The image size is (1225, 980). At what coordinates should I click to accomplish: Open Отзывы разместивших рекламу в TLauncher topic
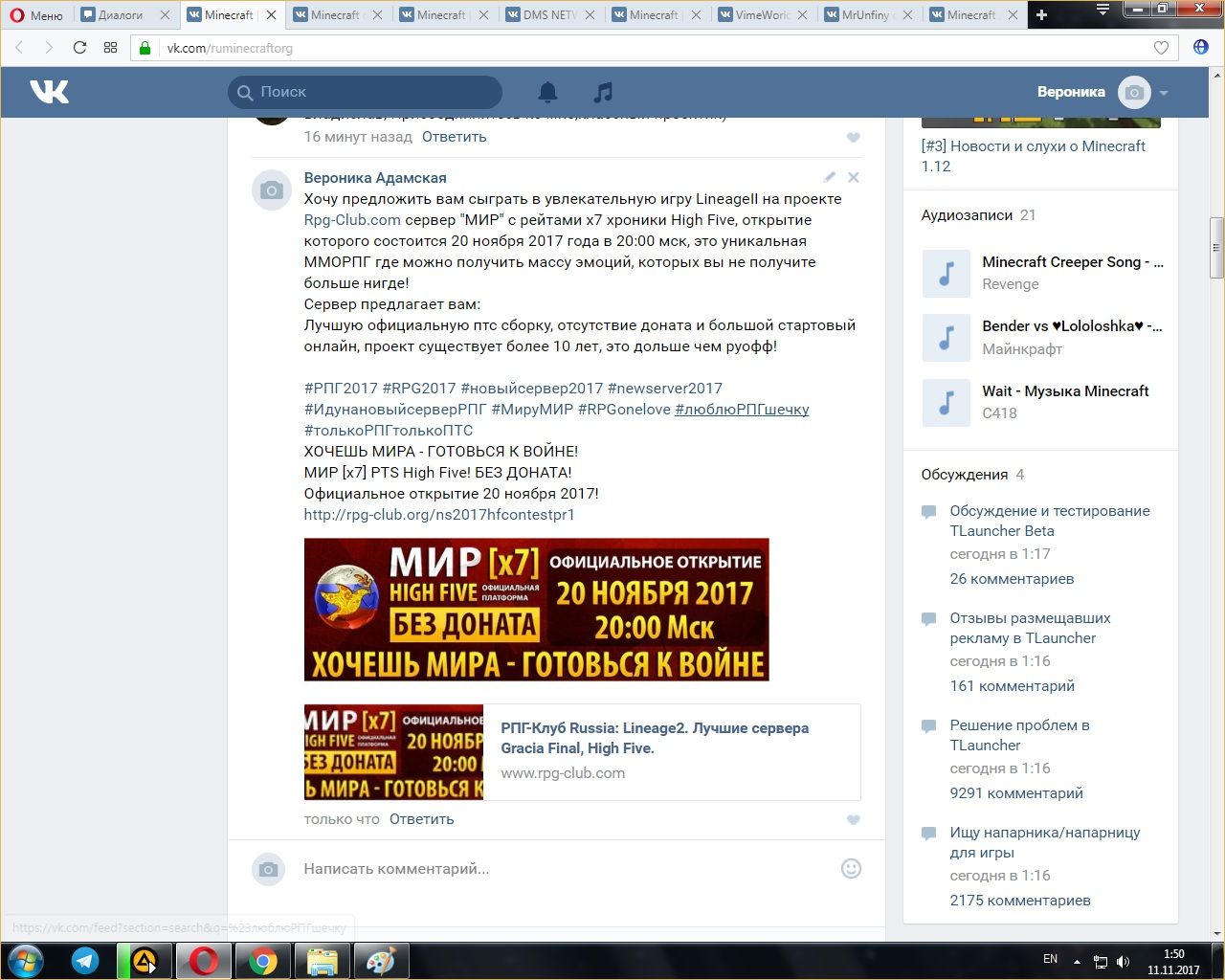click(1030, 628)
